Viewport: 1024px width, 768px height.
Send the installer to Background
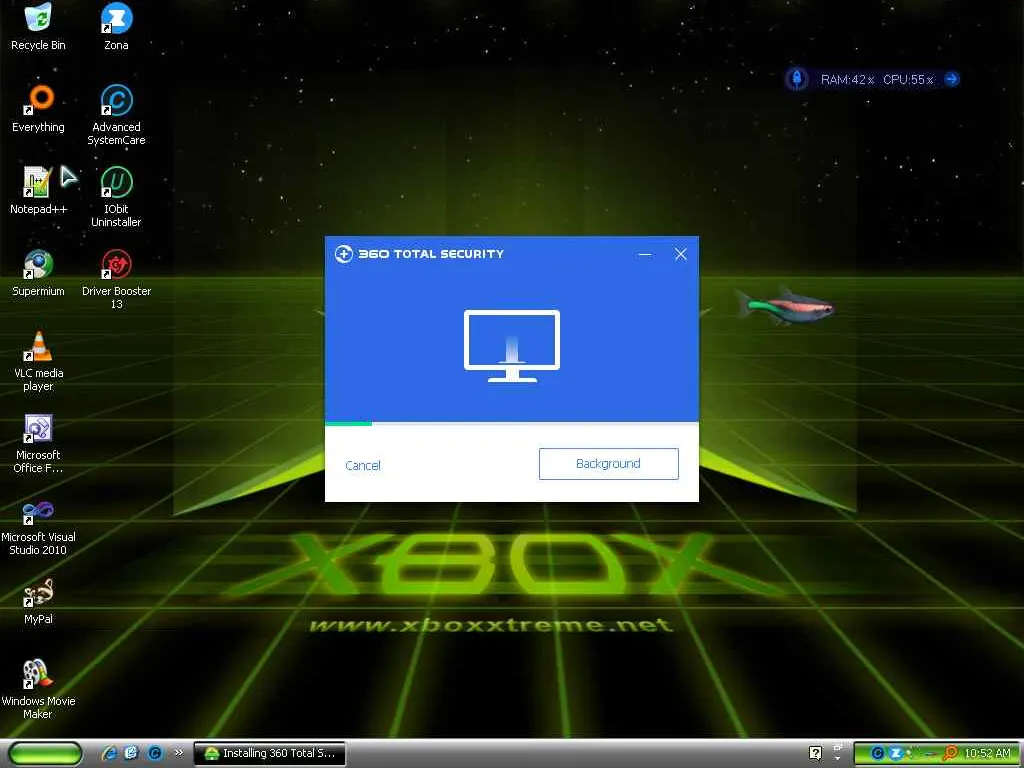609,464
